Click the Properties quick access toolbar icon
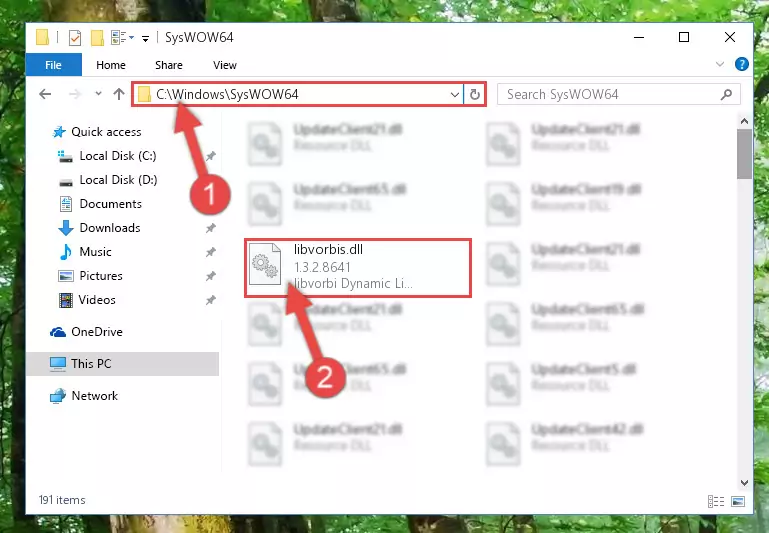769x533 pixels. tap(75, 37)
